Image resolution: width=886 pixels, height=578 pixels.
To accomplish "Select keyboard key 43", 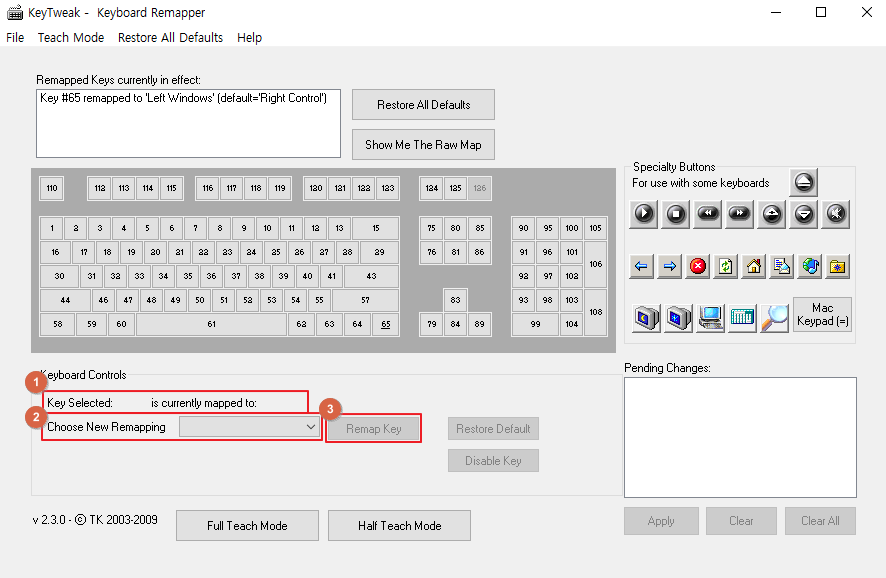I will pyautogui.click(x=371, y=276).
